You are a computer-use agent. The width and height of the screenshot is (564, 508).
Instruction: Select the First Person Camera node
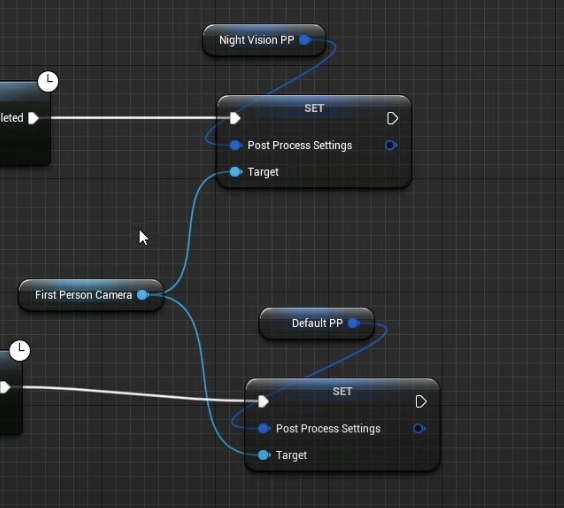coord(91,295)
